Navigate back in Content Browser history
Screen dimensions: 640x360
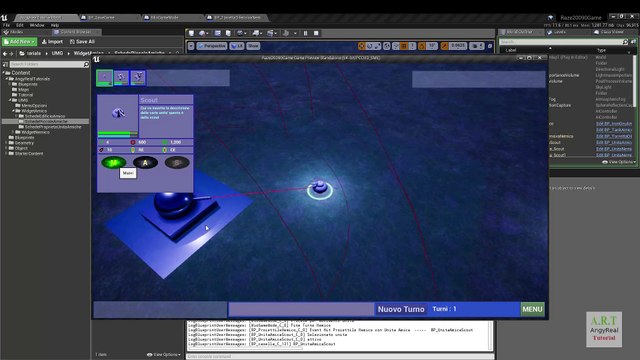coord(5,53)
